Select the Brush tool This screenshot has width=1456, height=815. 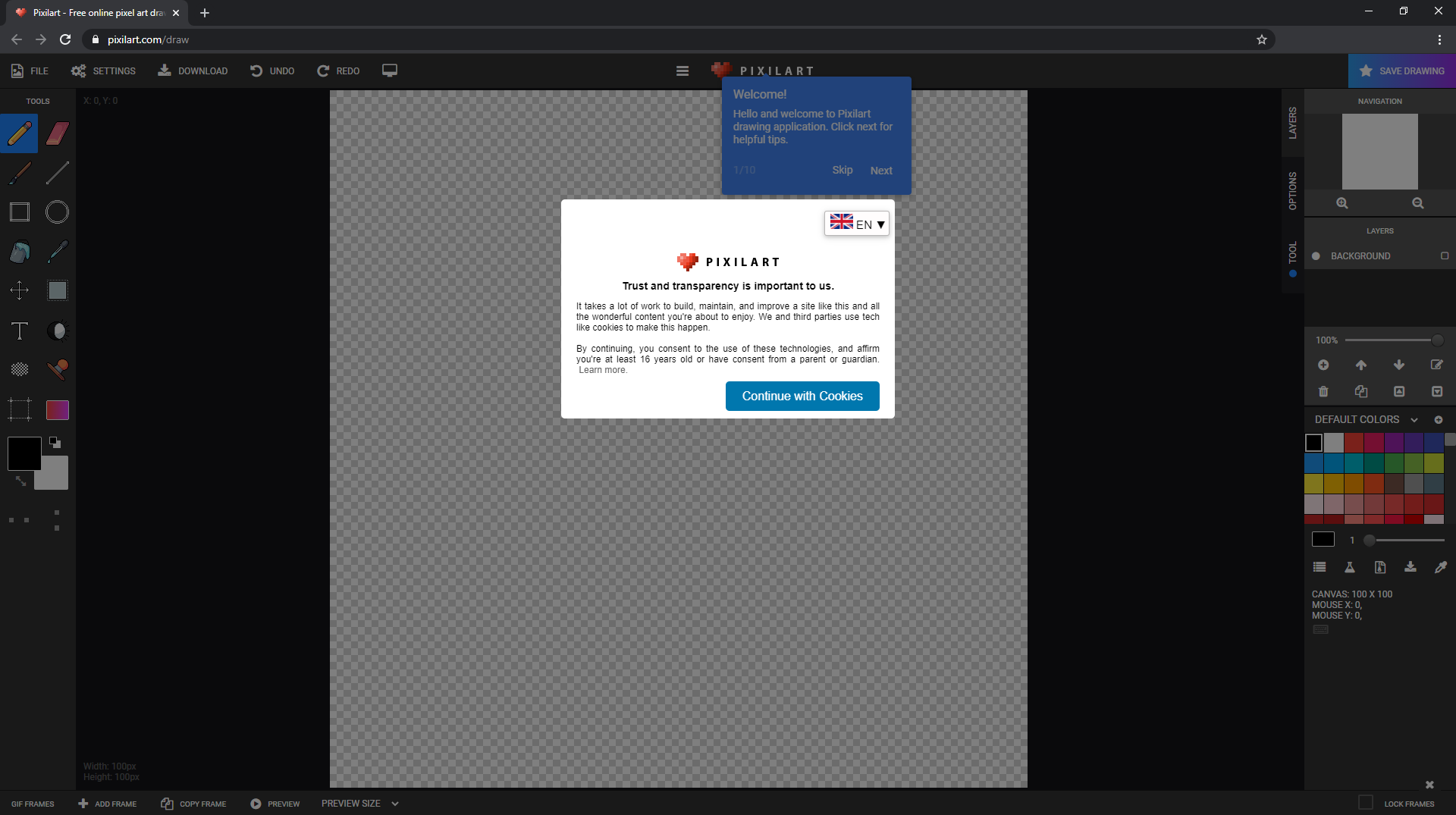click(19, 173)
